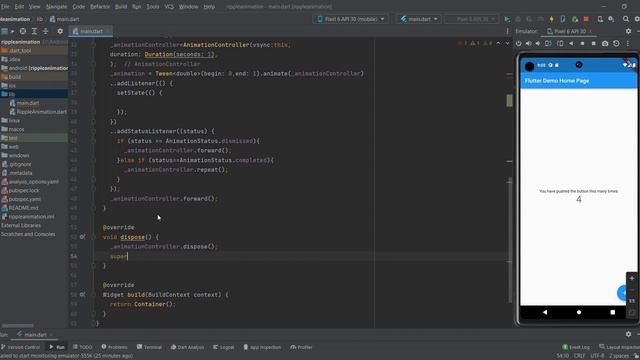Open device selector Pixel 6 API 30 (mobile)
The width and height of the screenshot is (640, 360).
[x=351, y=19]
